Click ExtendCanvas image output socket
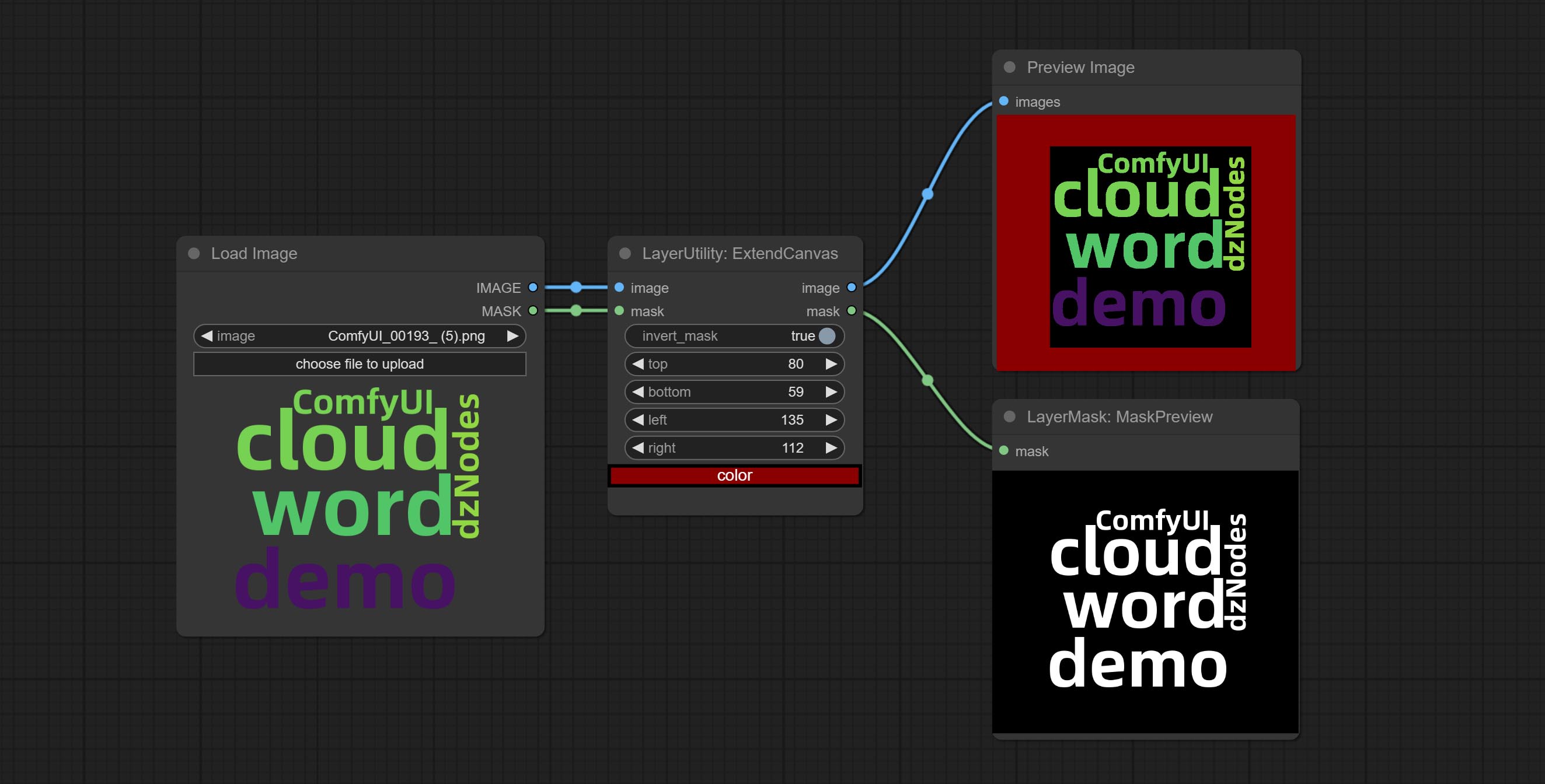The width and height of the screenshot is (1545, 784). pyautogui.click(x=851, y=288)
